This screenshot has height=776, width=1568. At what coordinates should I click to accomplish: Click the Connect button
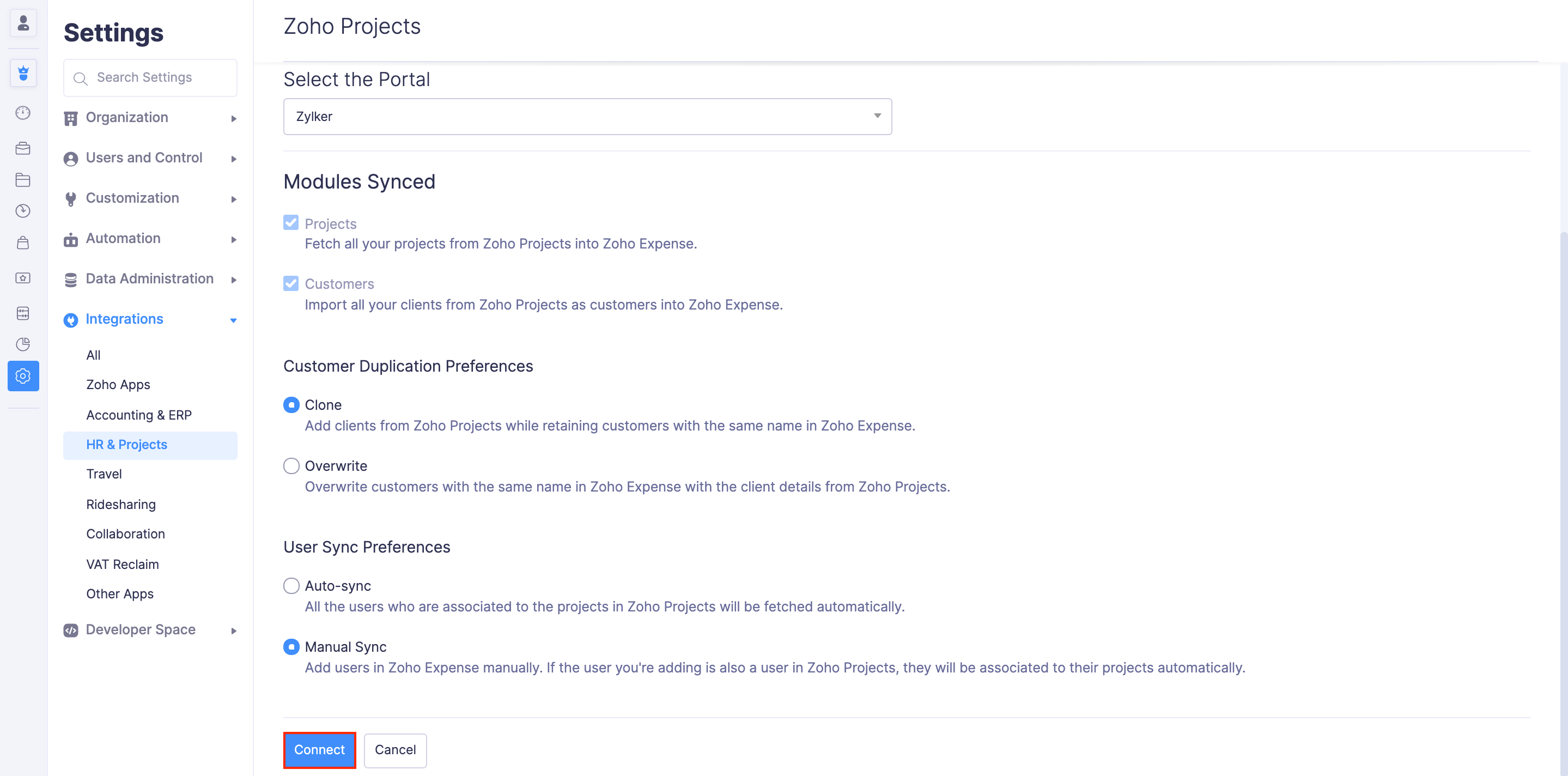pyautogui.click(x=319, y=750)
